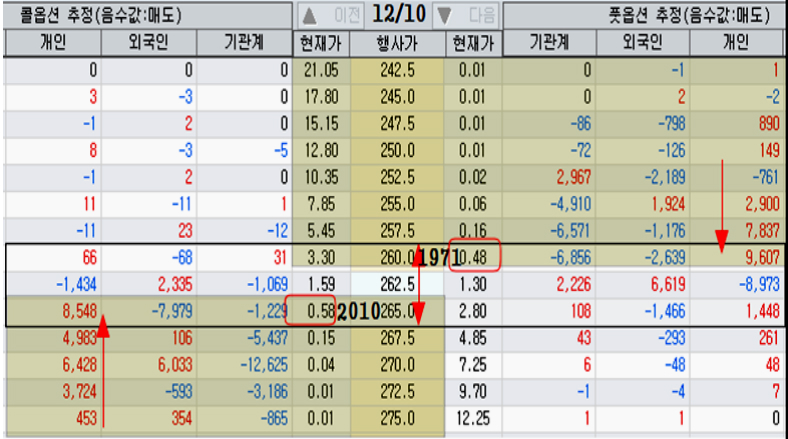Click the up triangle previous-expiry arrow

tap(309, 15)
